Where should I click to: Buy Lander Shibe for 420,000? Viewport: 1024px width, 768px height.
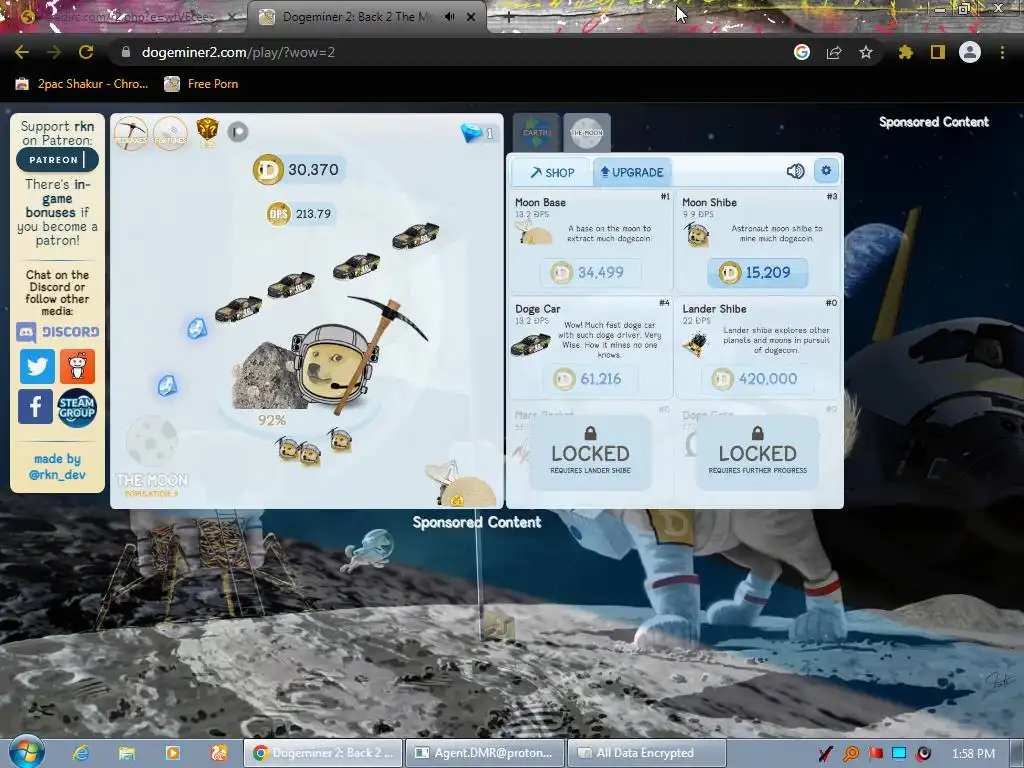point(758,379)
